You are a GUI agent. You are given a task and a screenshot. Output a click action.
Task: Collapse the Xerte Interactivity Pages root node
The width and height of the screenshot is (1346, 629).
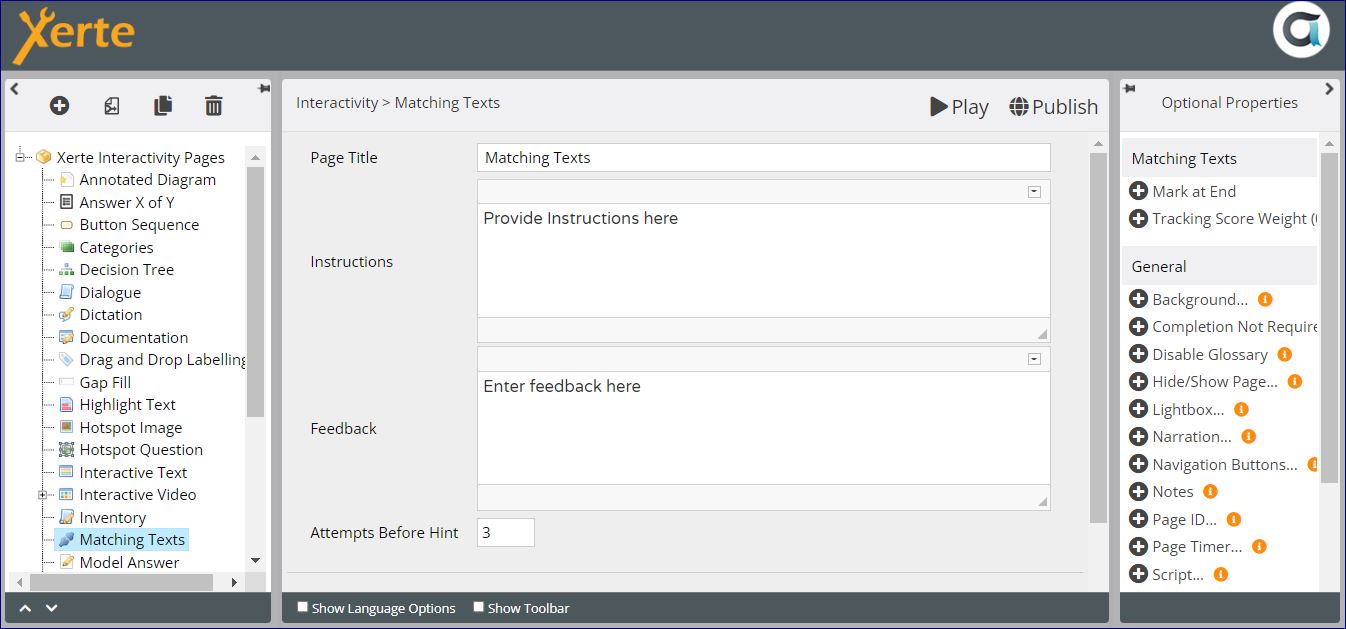(x=20, y=157)
